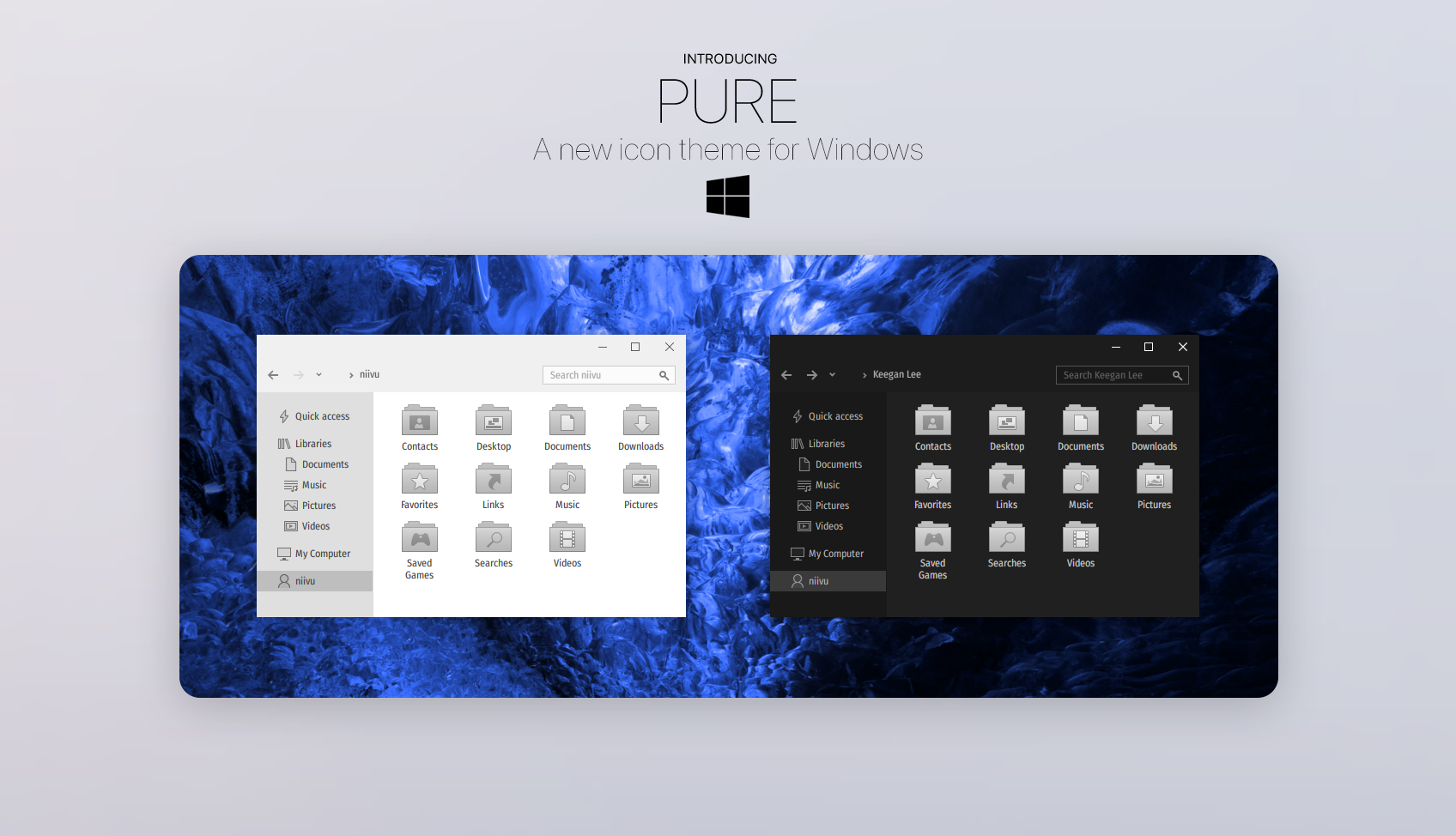
Task: Select niivu user in light sidebar
Action: pos(314,581)
